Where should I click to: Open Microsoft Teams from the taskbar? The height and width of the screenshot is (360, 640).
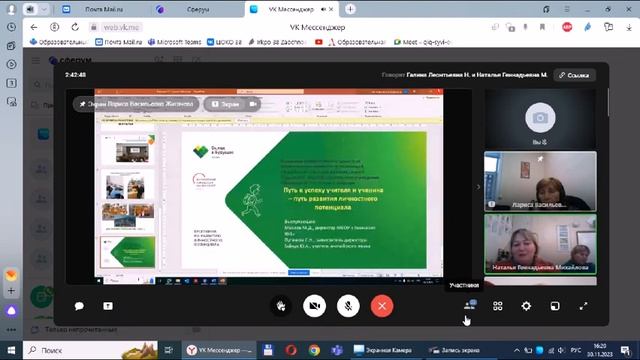337,350
